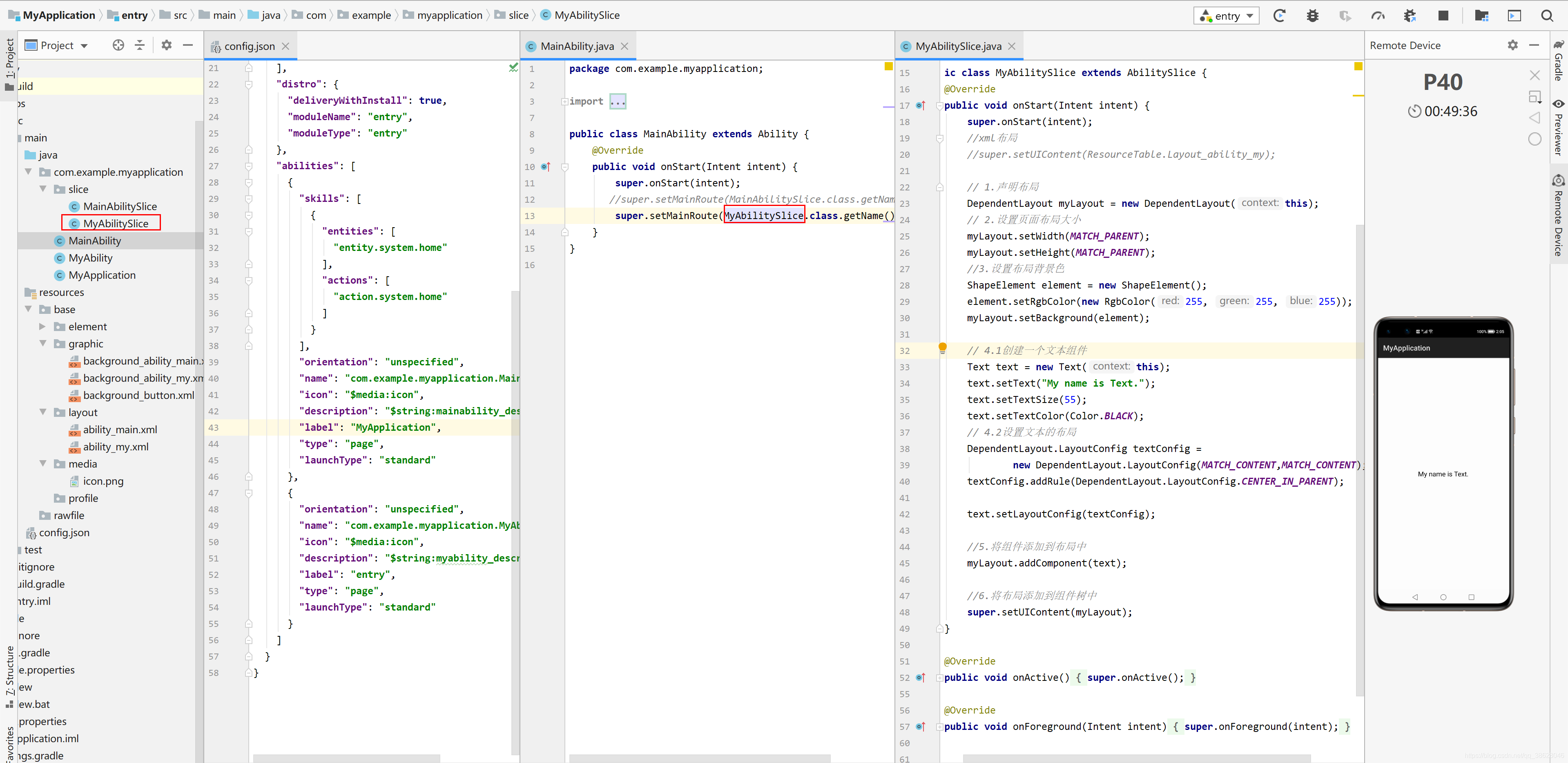Open the Project Structure icon in toolbar
The height and width of the screenshot is (763, 1568).
(1481, 16)
